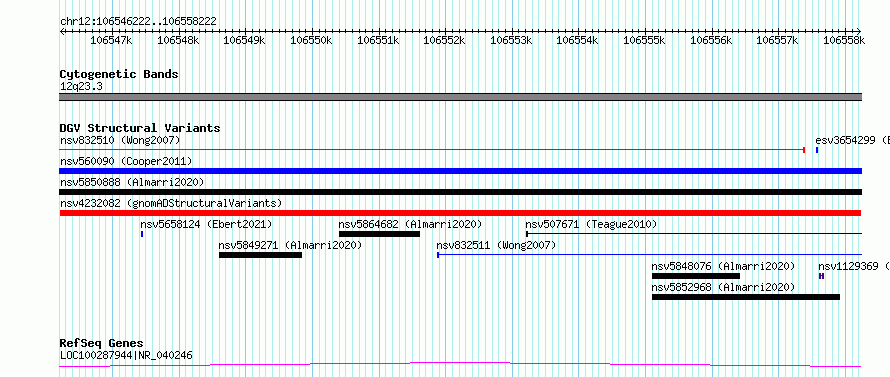The image size is (890, 377).
Task: Click the 106547k ruler tick label
Action: click(112, 40)
